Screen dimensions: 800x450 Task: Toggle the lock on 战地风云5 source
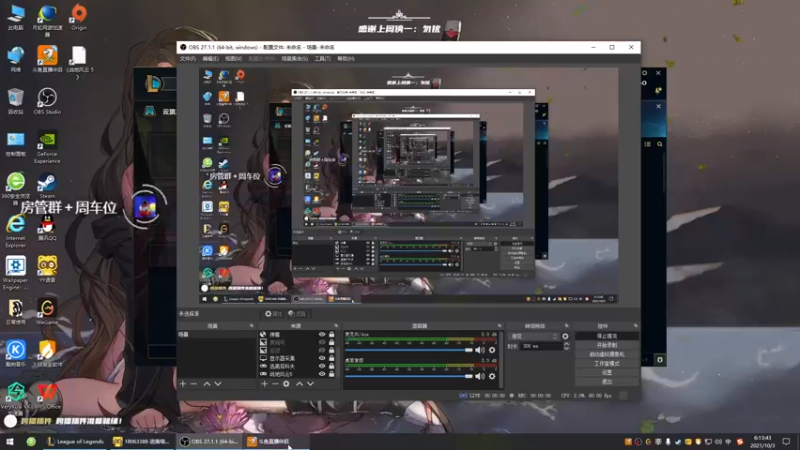click(332, 374)
